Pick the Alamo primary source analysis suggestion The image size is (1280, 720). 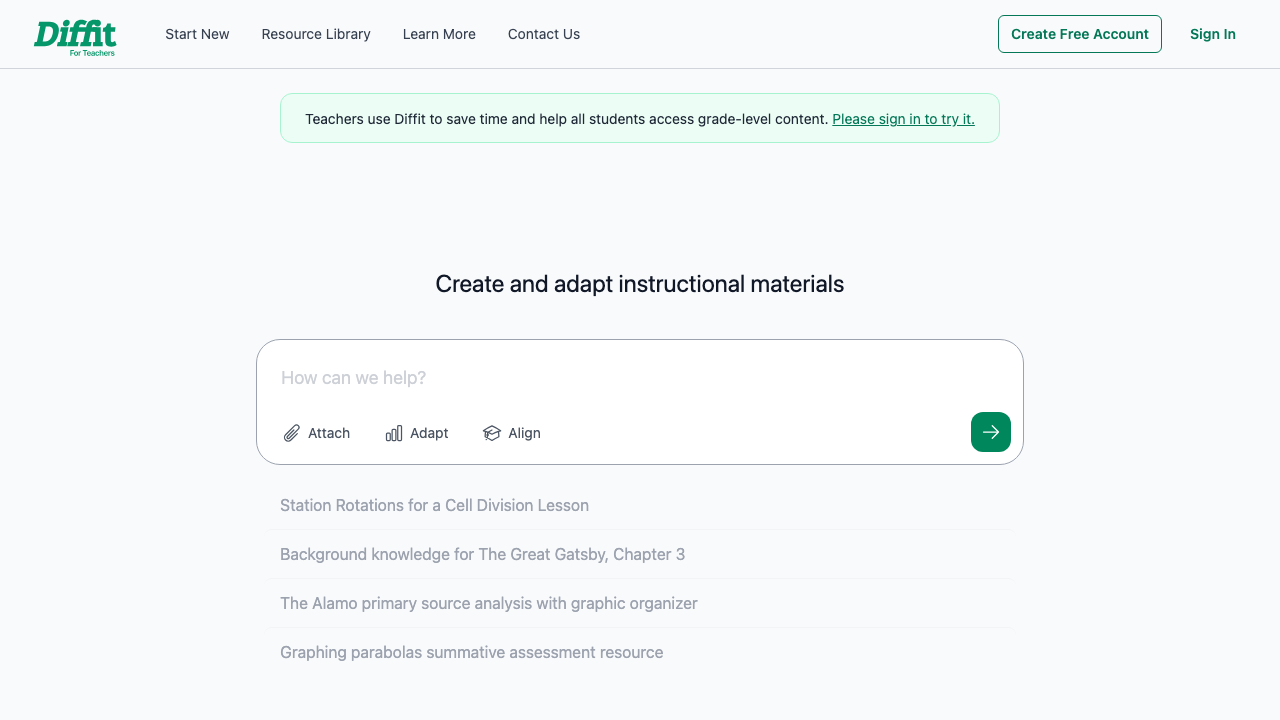488,604
